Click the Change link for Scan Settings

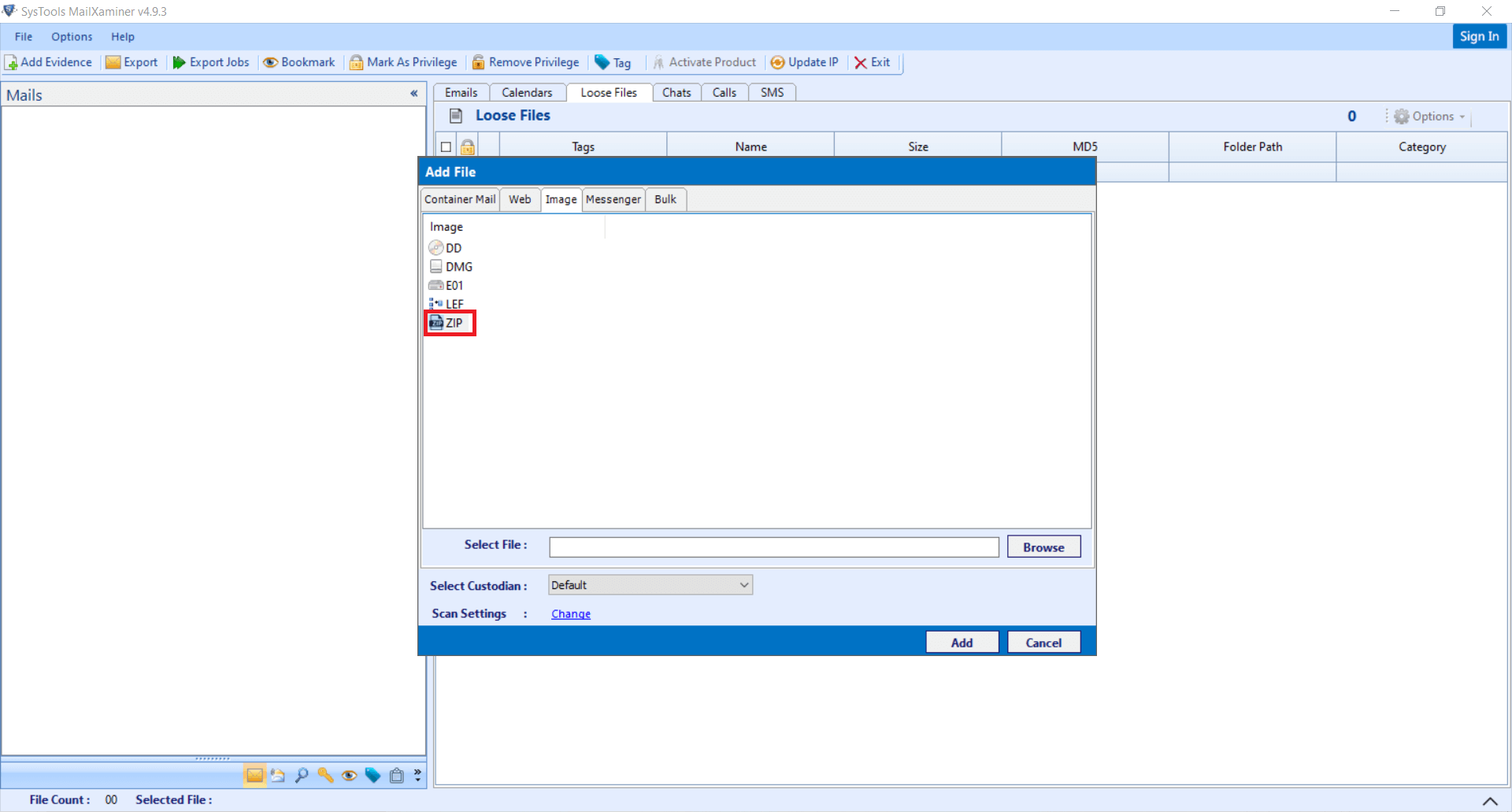[570, 614]
